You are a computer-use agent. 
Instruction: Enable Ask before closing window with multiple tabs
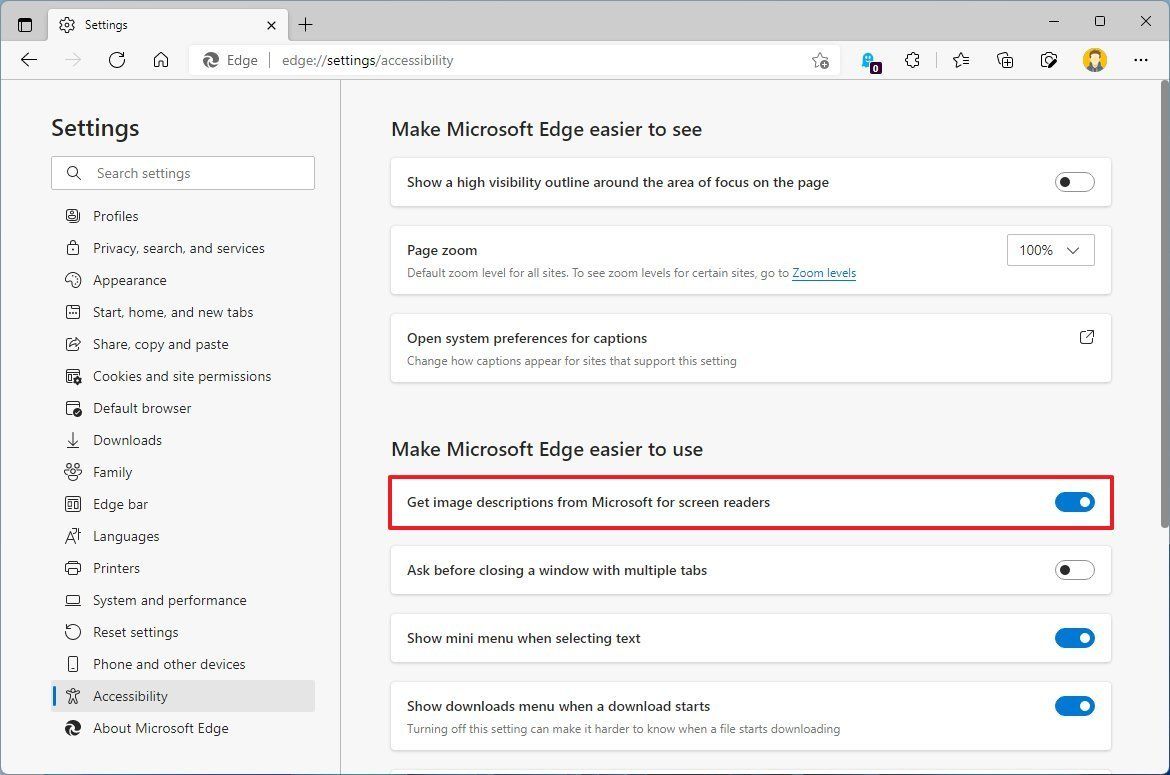click(x=1074, y=570)
